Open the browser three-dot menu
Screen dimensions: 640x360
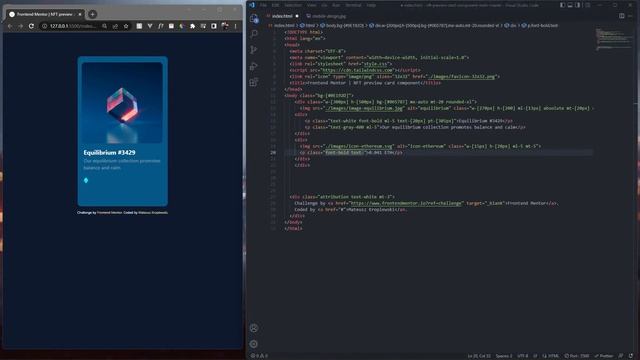click(x=236, y=26)
